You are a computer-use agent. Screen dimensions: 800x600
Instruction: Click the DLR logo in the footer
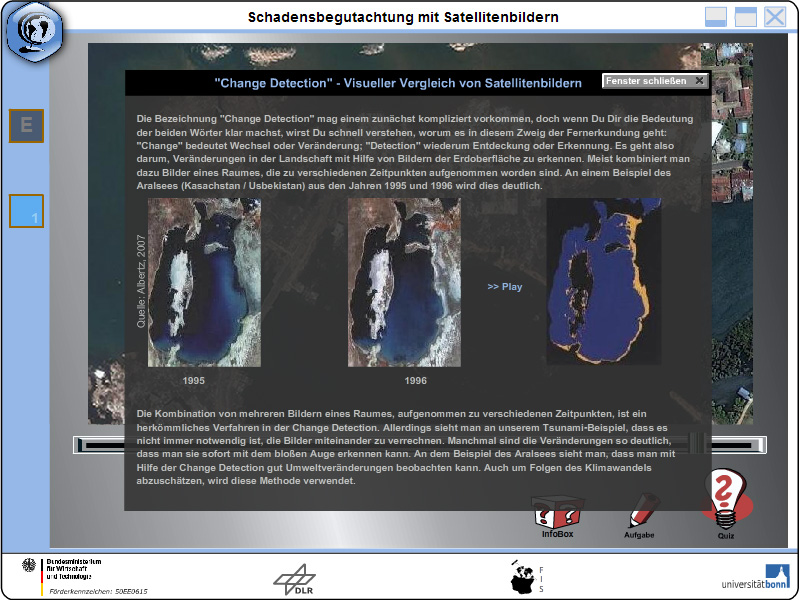(295, 580)
